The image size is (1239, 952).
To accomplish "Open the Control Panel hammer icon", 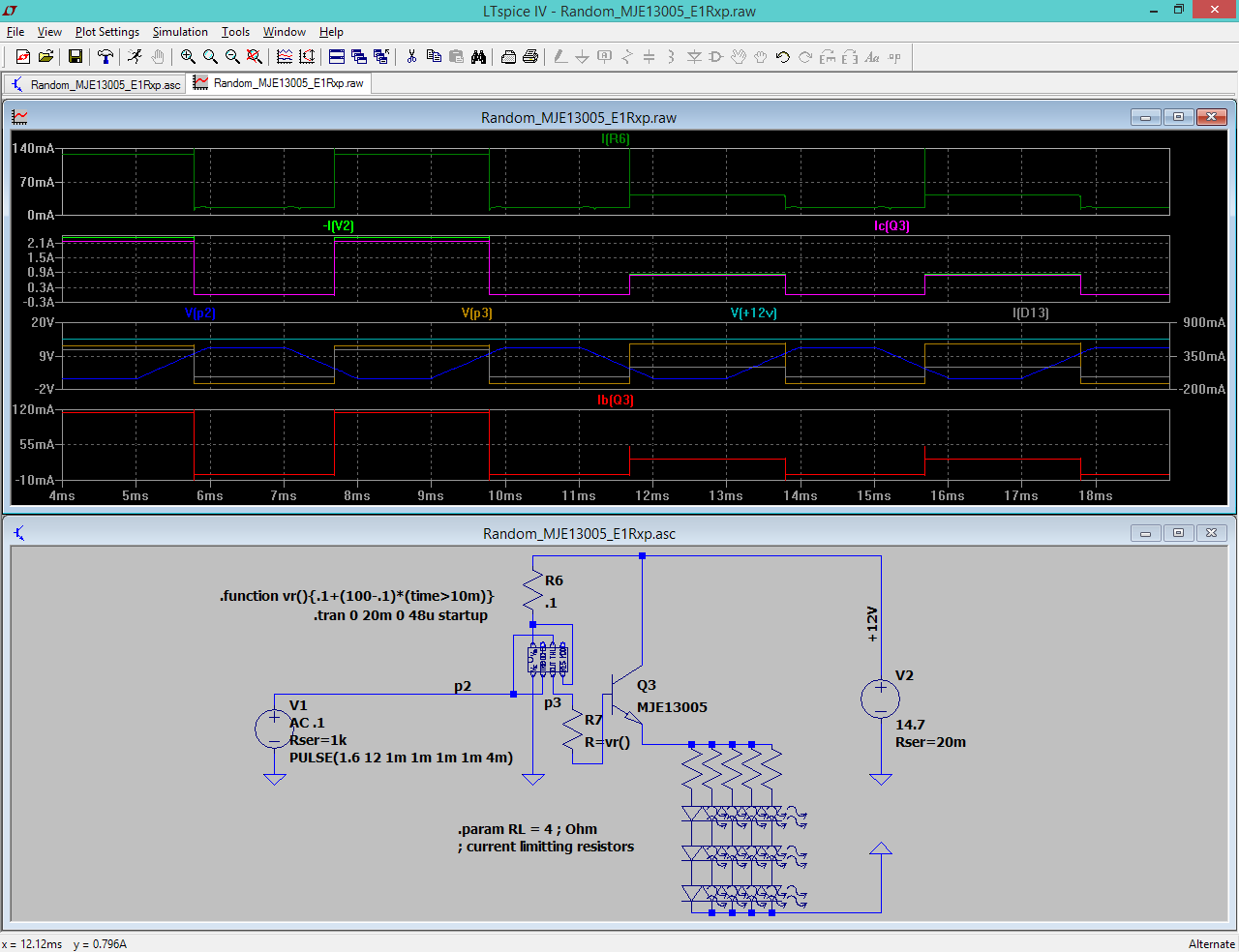I will [106, 57].
